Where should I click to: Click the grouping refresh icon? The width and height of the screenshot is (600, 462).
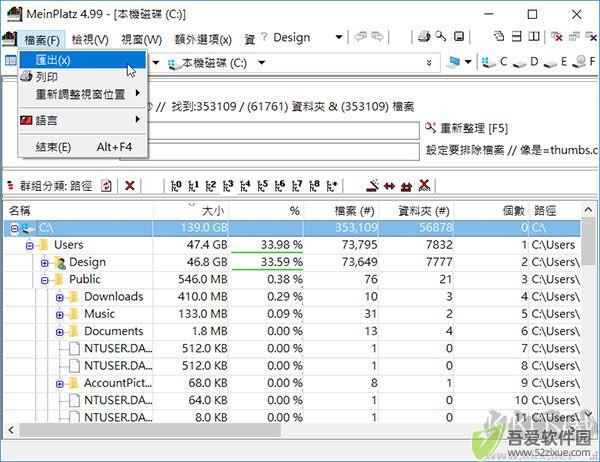click(x=106, y=186)
